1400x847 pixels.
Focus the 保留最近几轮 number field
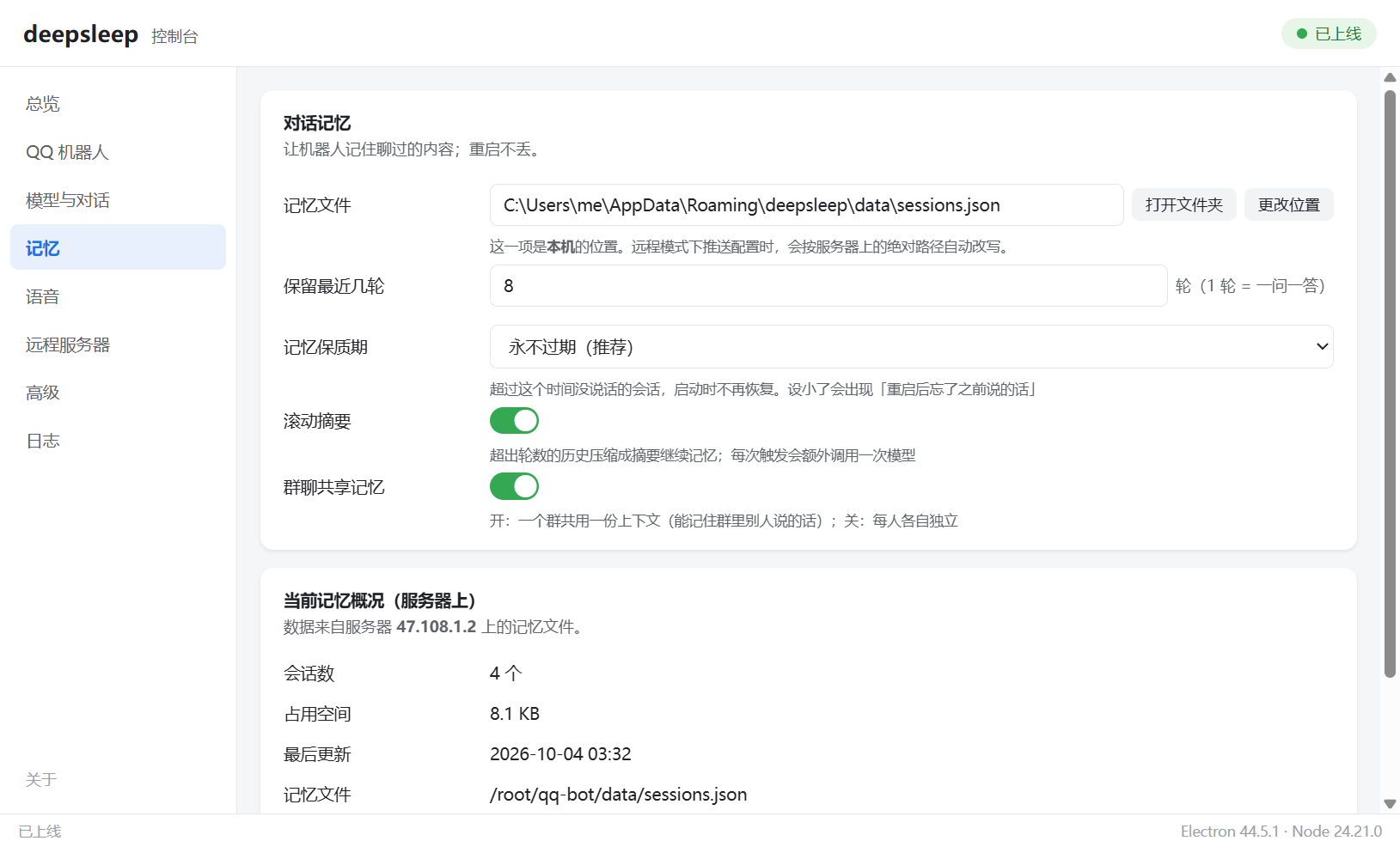click(828, 286)
